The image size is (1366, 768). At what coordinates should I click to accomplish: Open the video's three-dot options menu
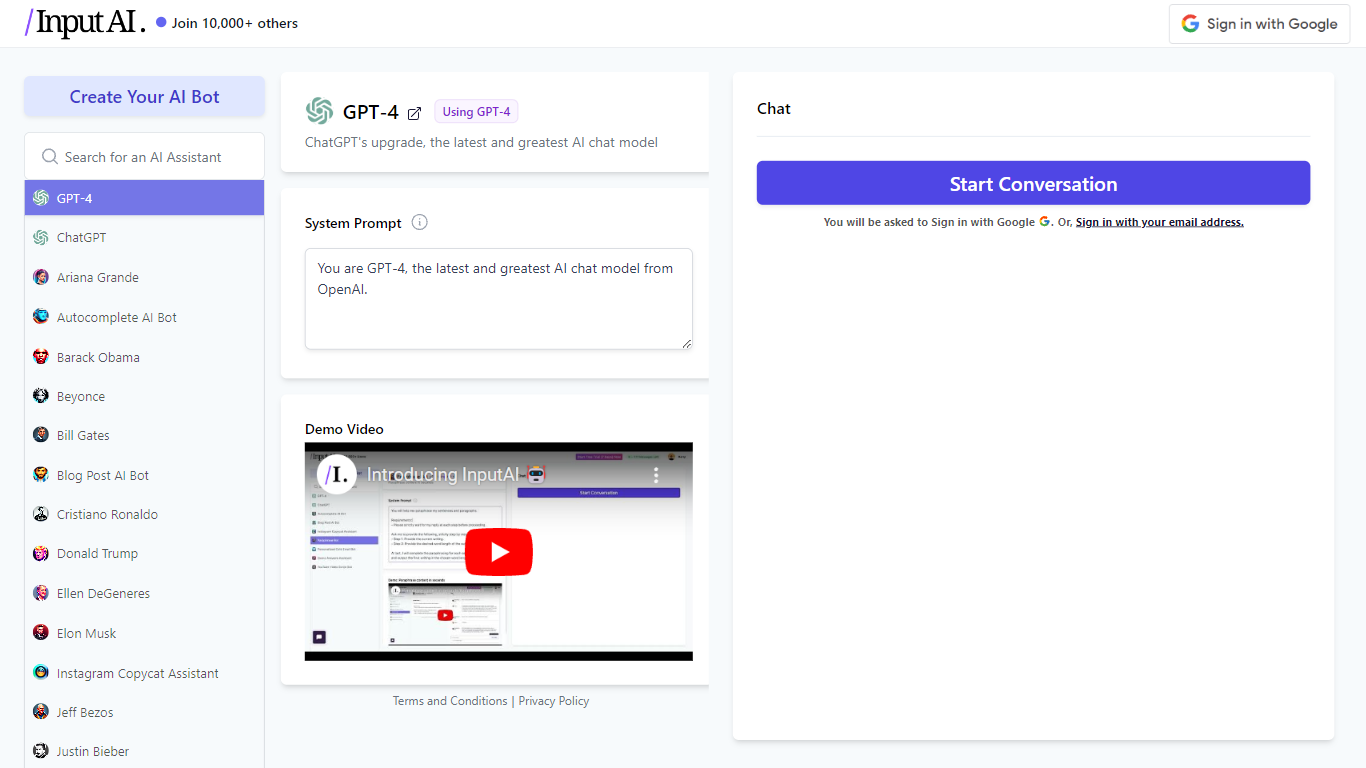pyautogui.click(x=657, y=475)
